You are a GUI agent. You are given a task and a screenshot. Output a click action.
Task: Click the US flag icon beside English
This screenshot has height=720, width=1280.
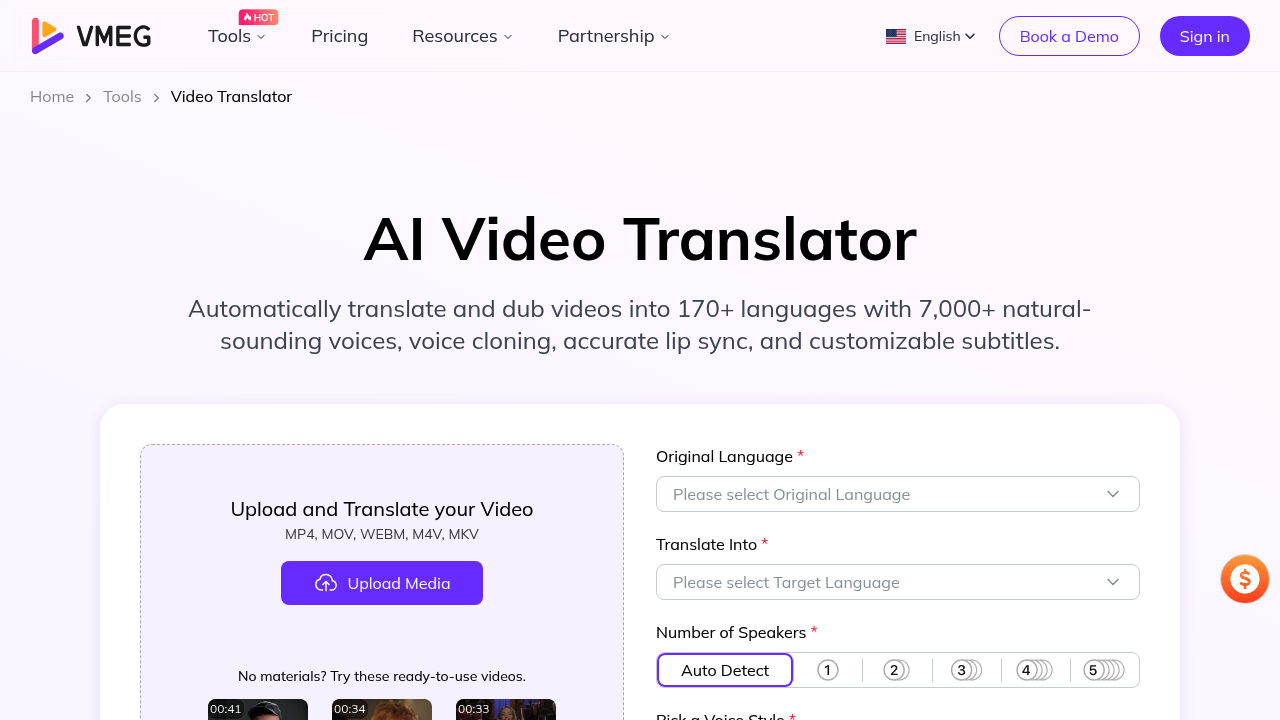pyautogui.click(x=895, y=35)
